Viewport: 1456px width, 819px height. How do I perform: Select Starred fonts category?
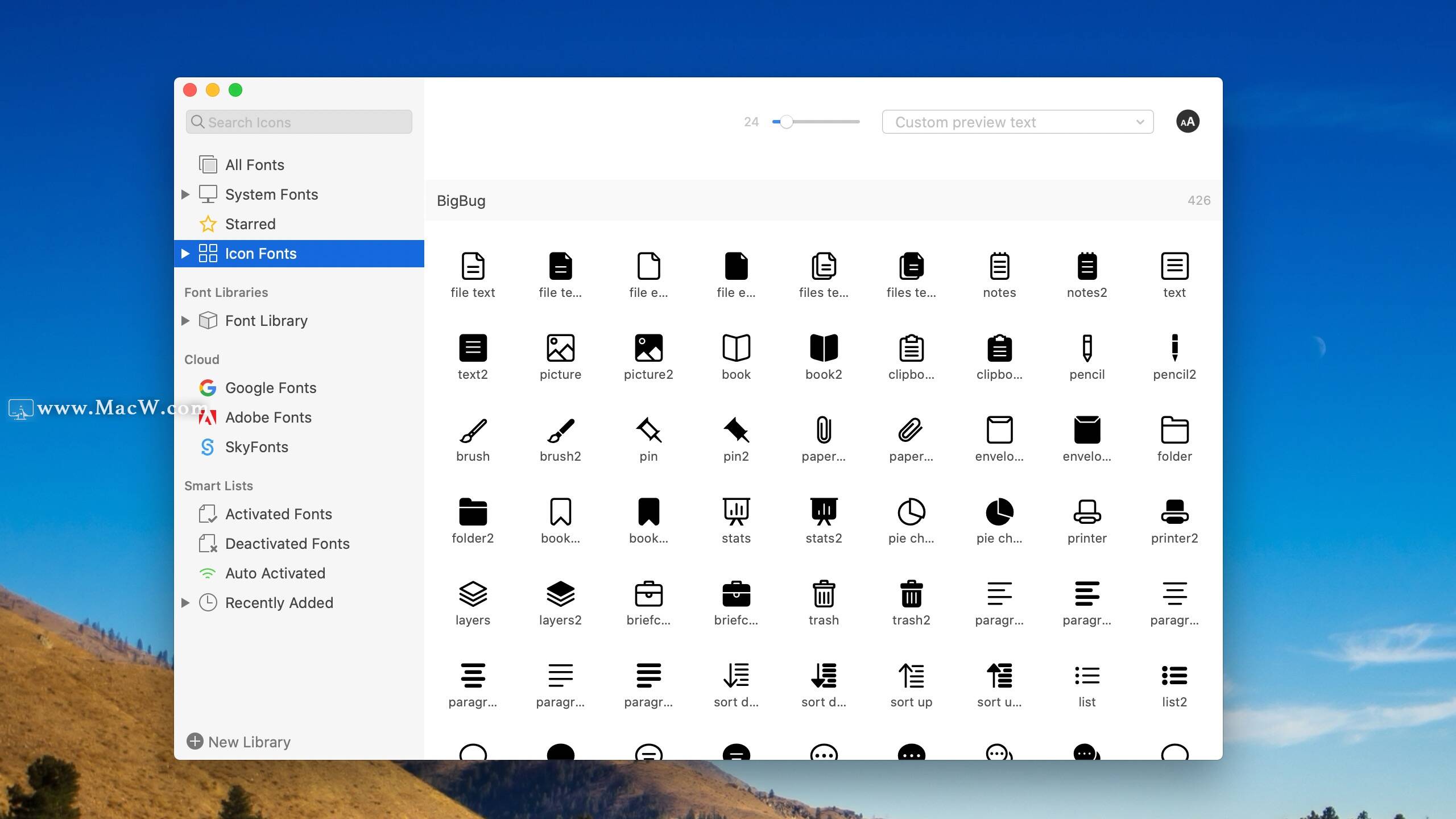(x=250, y=224)
